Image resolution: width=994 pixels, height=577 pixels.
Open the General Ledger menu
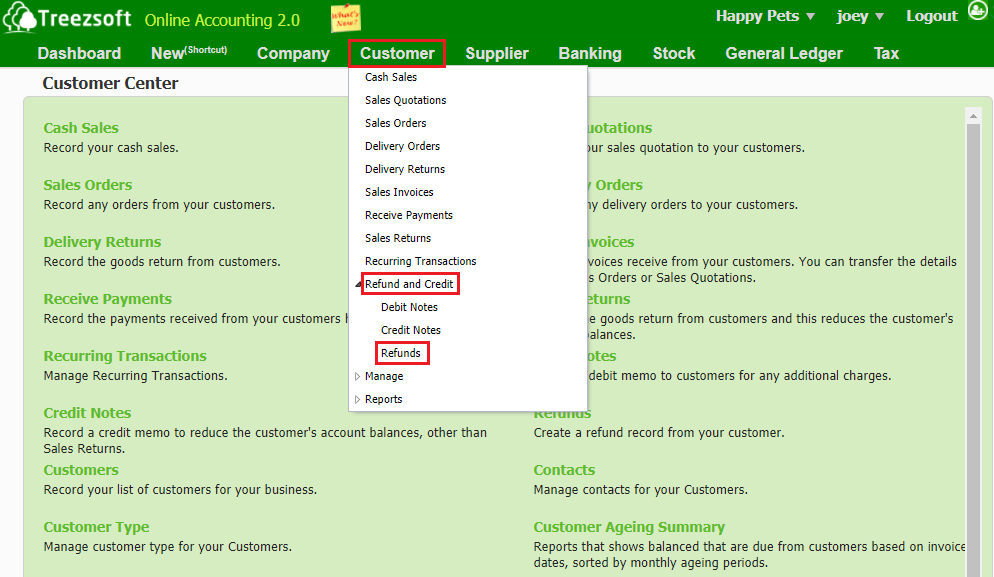point(783,54)
